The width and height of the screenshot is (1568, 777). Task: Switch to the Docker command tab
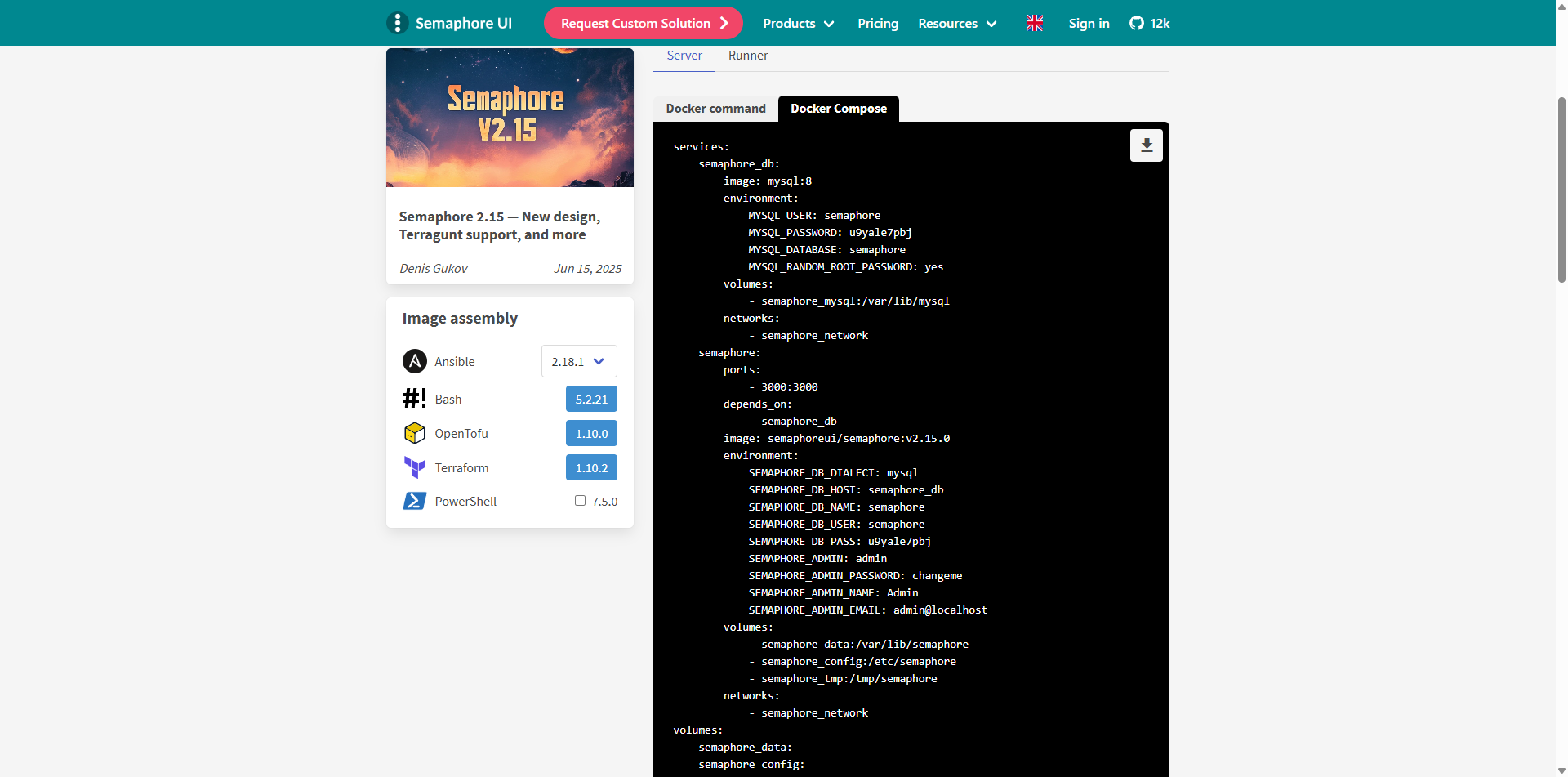[715, 109]
